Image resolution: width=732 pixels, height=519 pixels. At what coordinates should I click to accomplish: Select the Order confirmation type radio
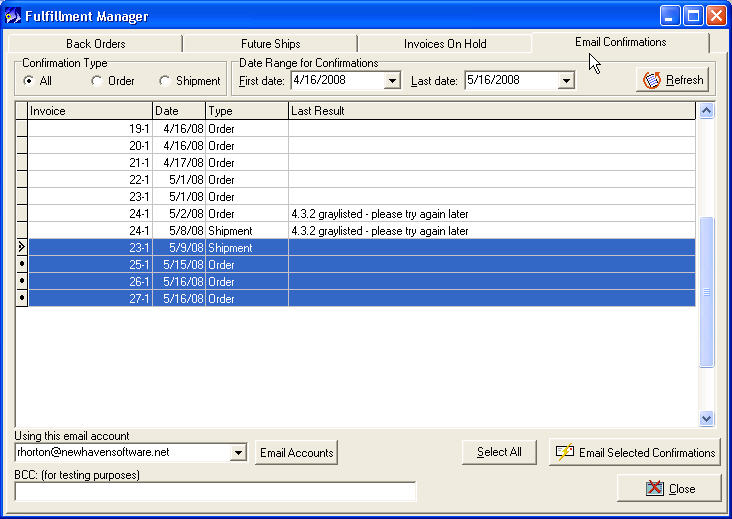96,81
